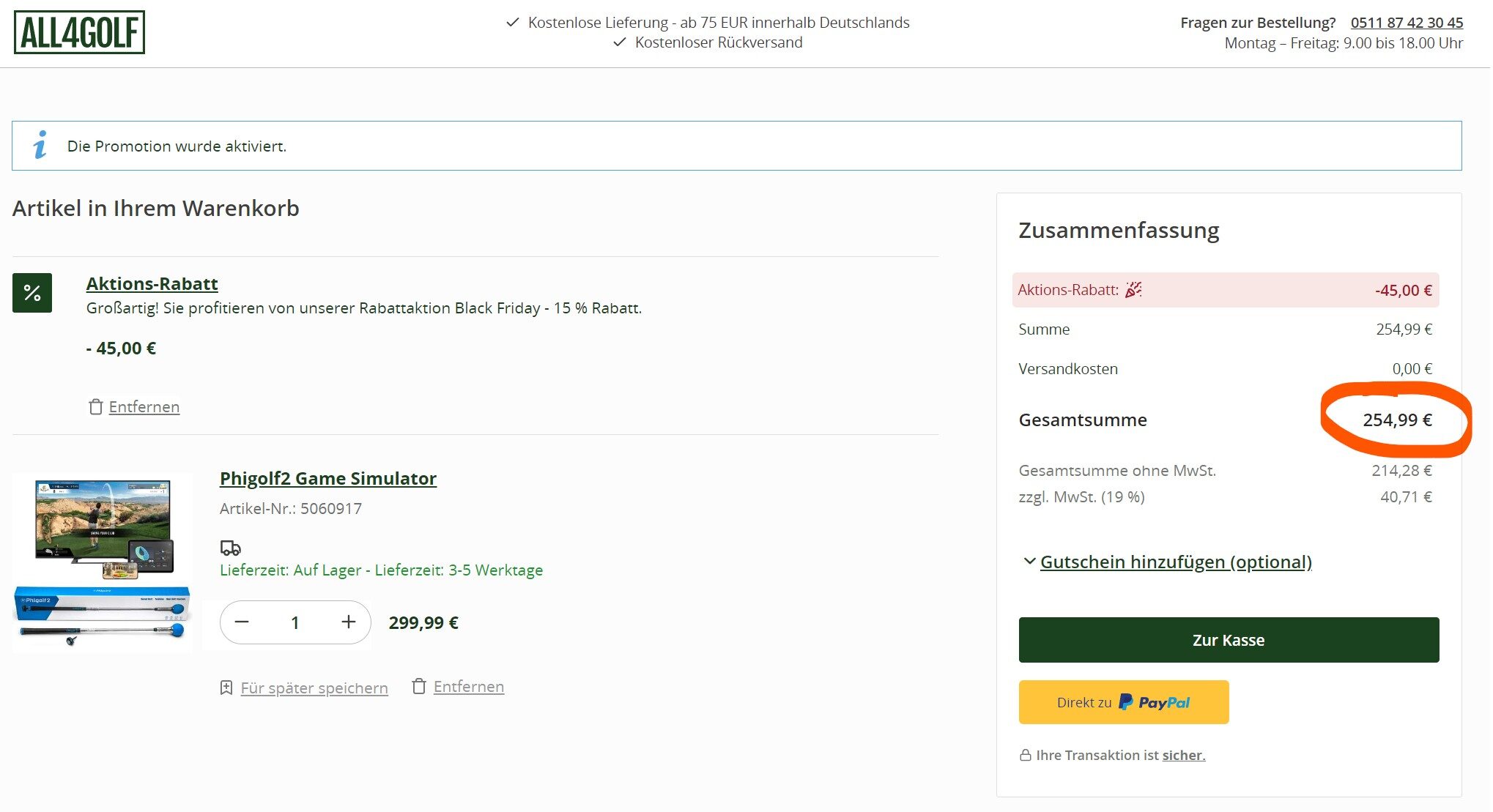Proceed with Zur Kasse button
1493x812 pixels.
1229,640
